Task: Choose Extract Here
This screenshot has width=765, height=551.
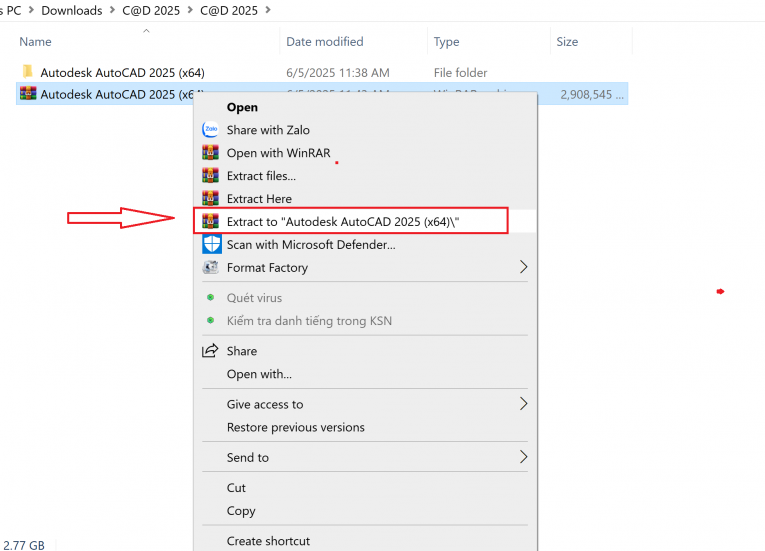Action: pos(259,199)
